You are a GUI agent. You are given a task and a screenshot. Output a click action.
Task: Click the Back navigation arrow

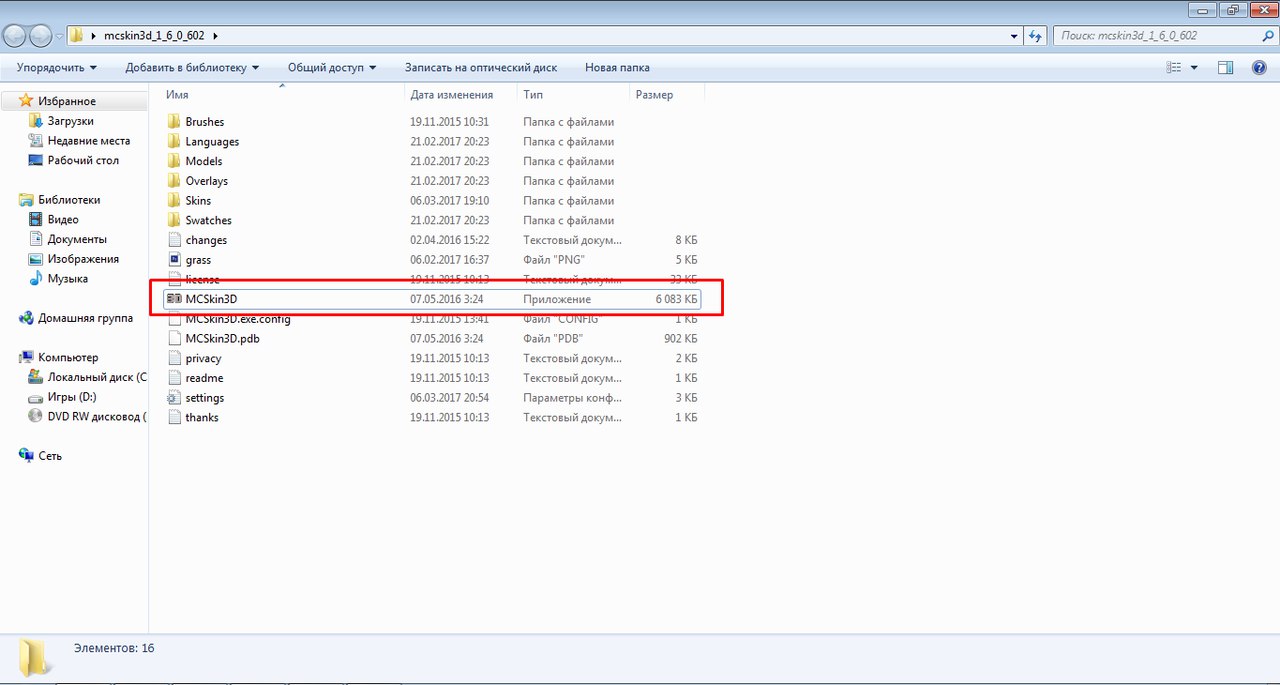[16, 36]
